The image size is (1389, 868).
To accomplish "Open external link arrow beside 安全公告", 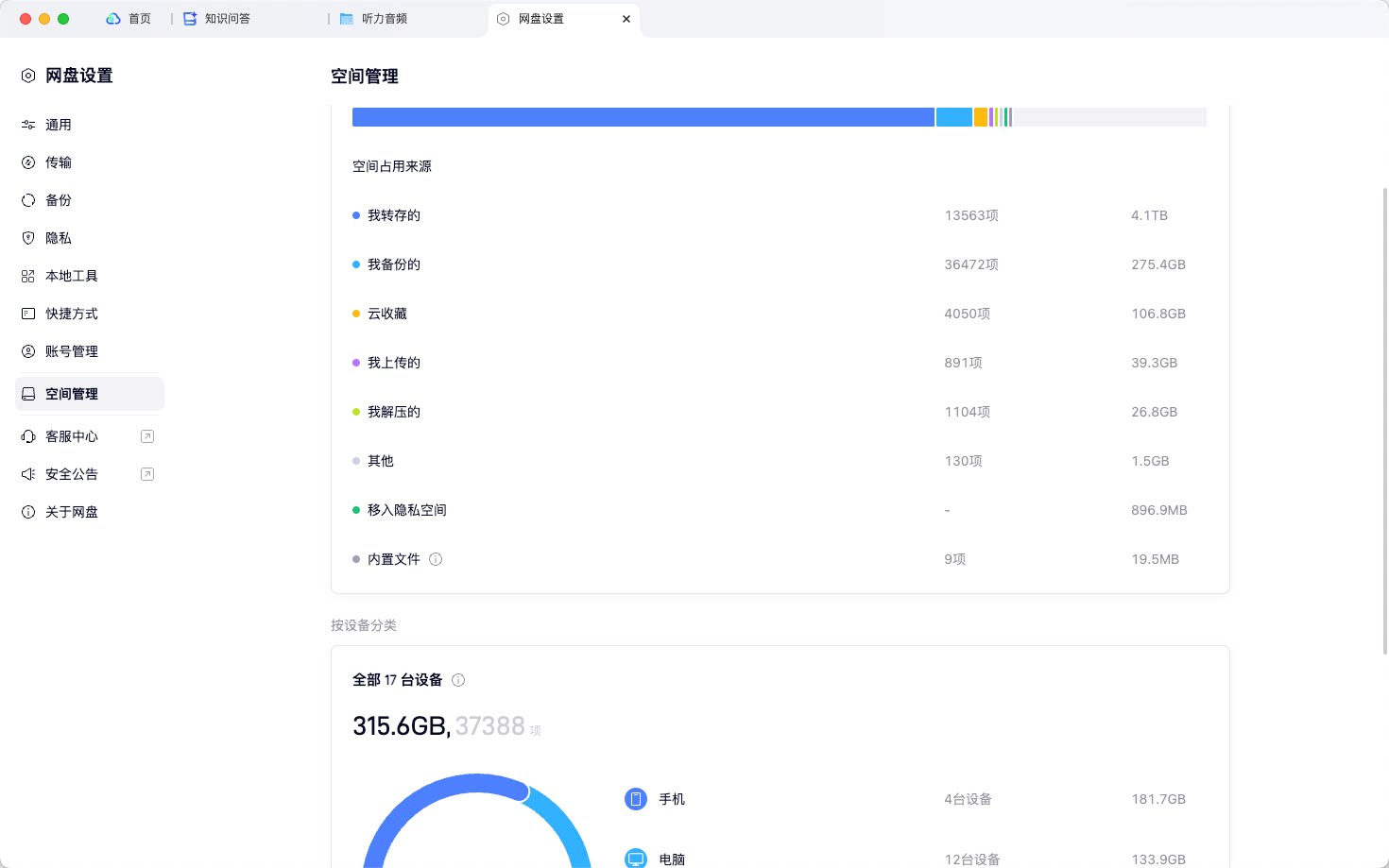I will 147,474.
